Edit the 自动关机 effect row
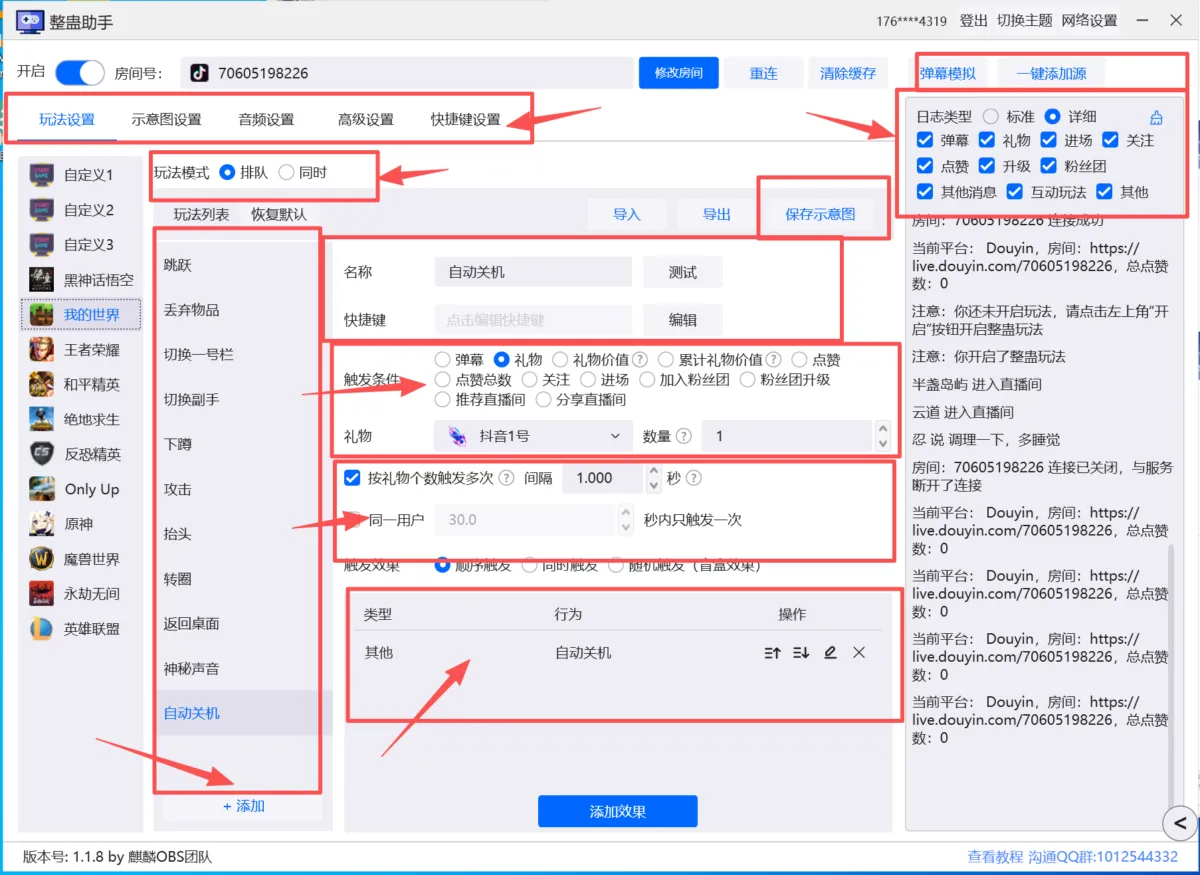This screenshot has height=875, width=1200. click(830, 652)
